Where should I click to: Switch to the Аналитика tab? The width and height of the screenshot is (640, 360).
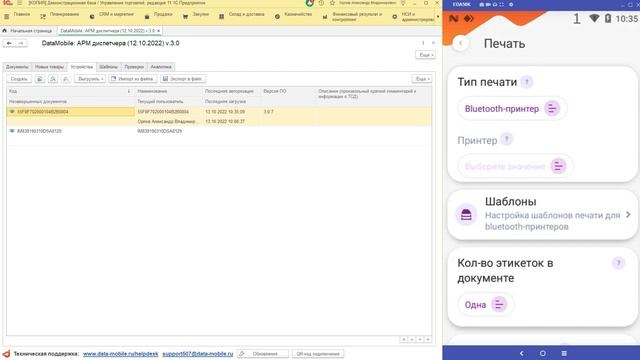161,67
